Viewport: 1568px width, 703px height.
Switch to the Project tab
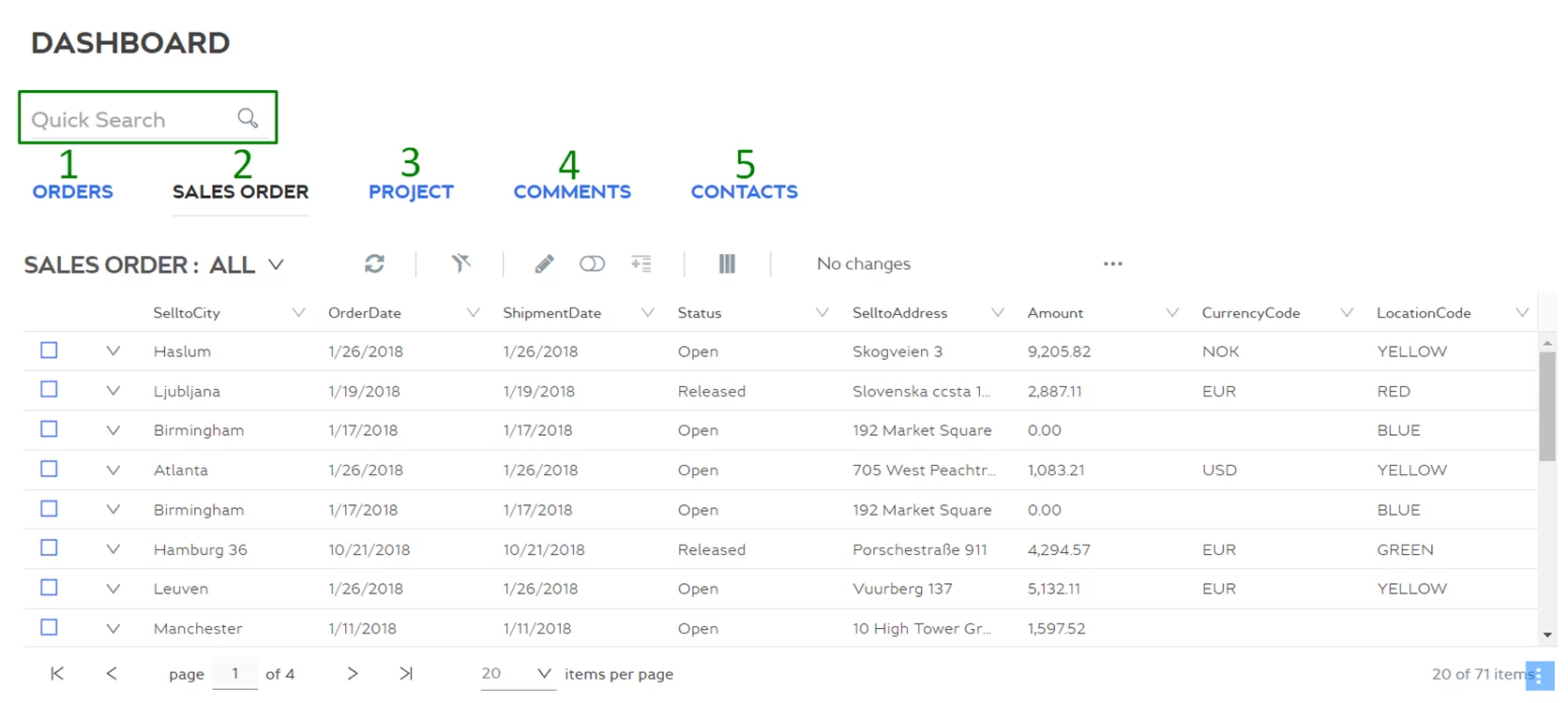point(411,192)
